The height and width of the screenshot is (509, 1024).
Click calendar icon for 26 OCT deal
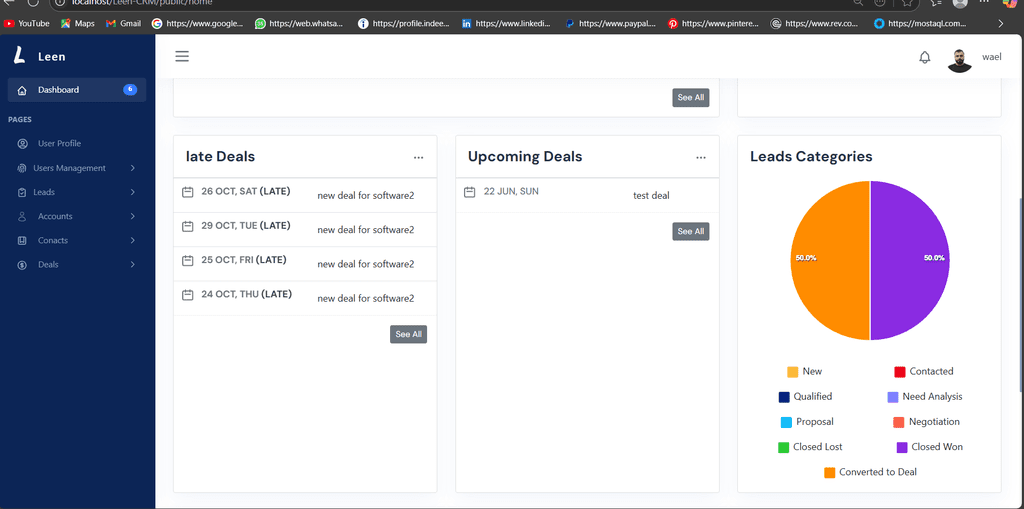click(187, 192)
